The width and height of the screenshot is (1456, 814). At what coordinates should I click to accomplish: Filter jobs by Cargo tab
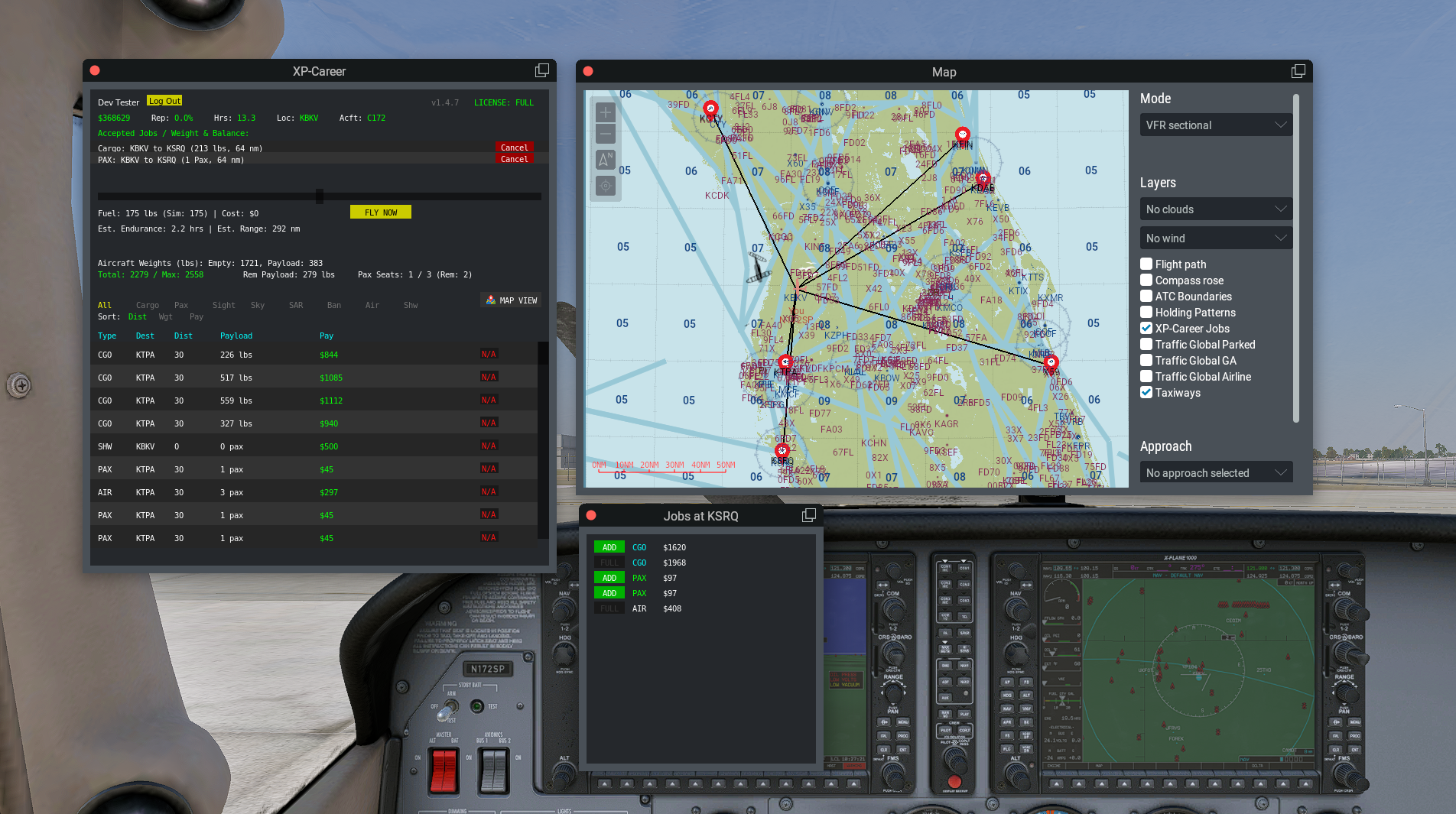coord(148,305)
